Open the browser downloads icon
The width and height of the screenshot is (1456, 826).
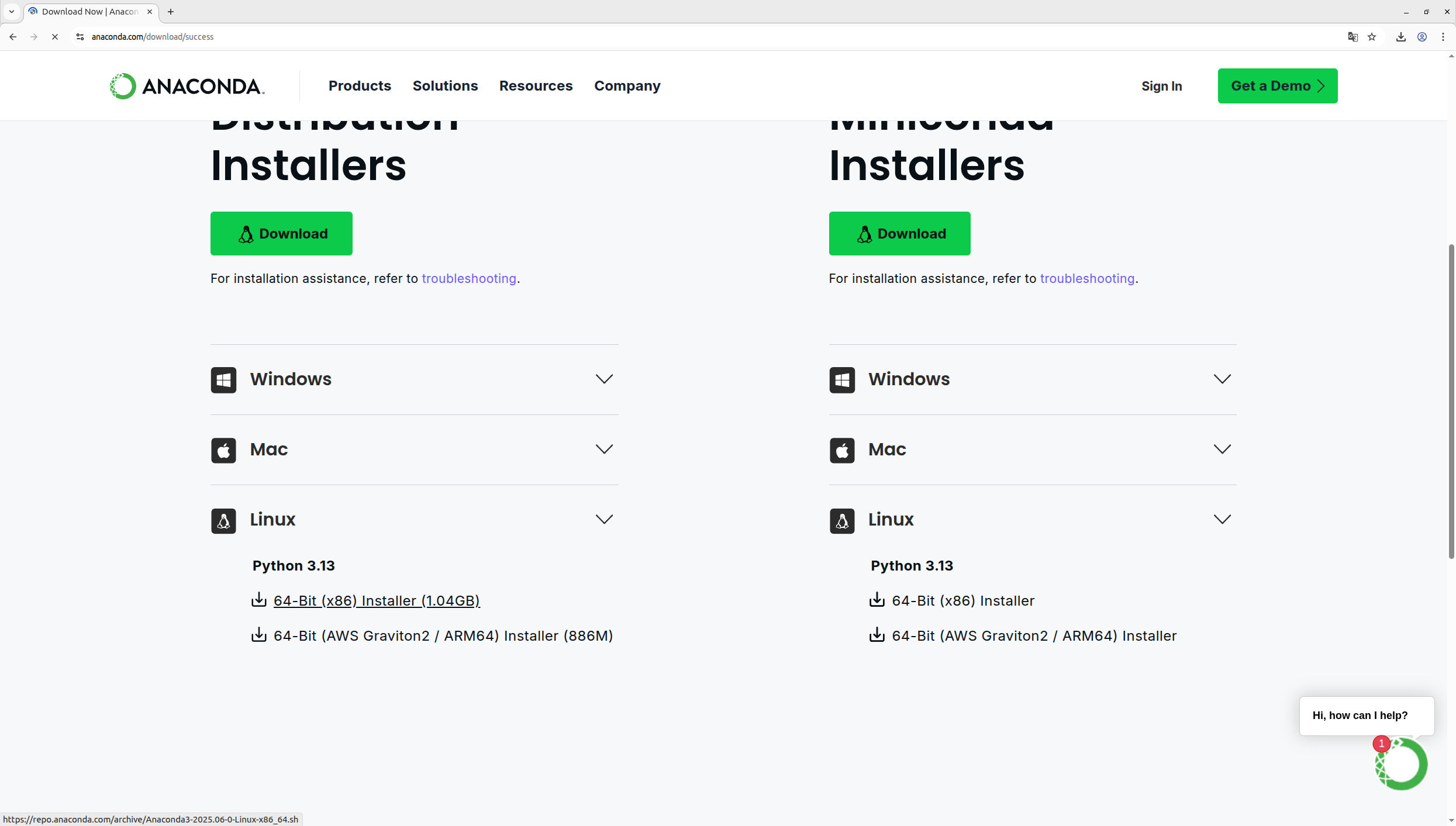(1401, 37)
